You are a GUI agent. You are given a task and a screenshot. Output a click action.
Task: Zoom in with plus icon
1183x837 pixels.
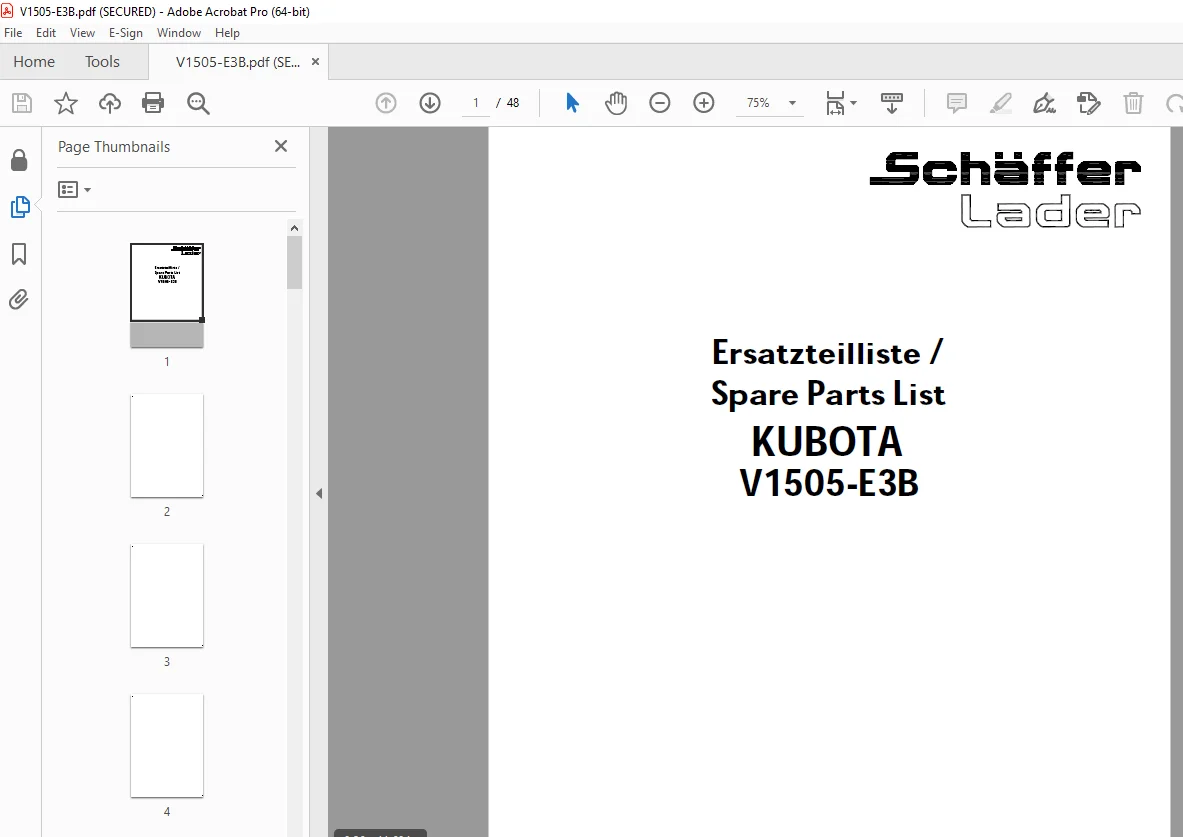point(704,103)
